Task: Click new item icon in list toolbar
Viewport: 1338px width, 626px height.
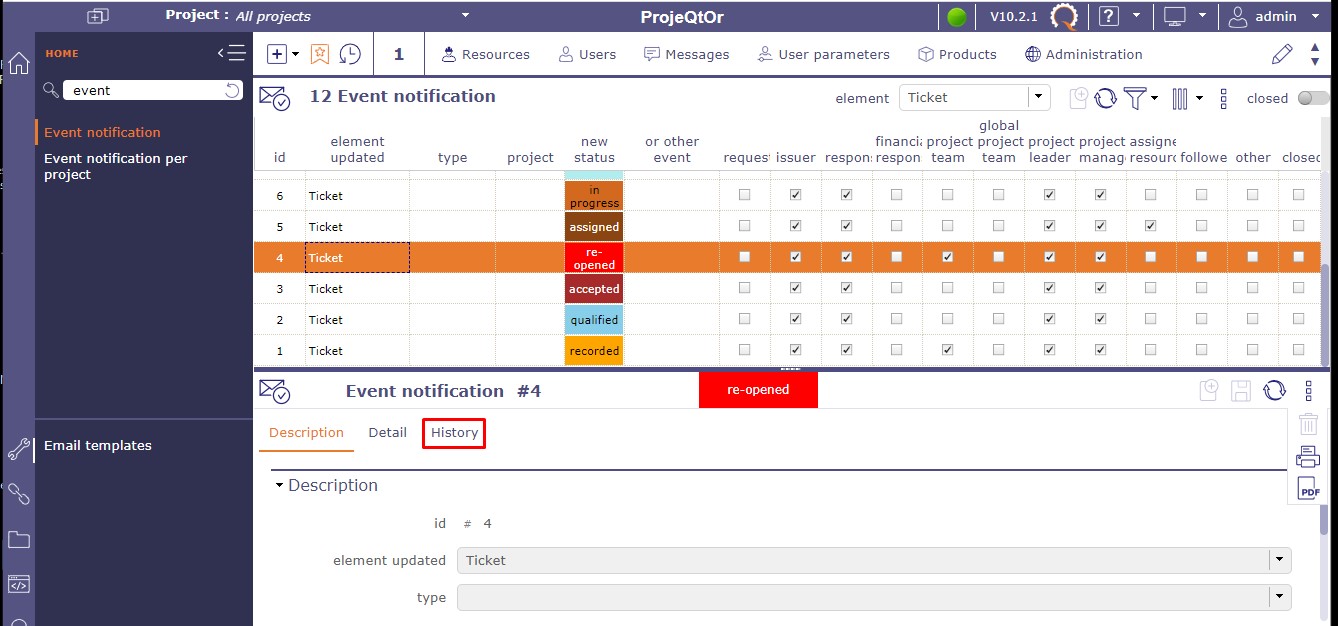Action: [1078, 98]
